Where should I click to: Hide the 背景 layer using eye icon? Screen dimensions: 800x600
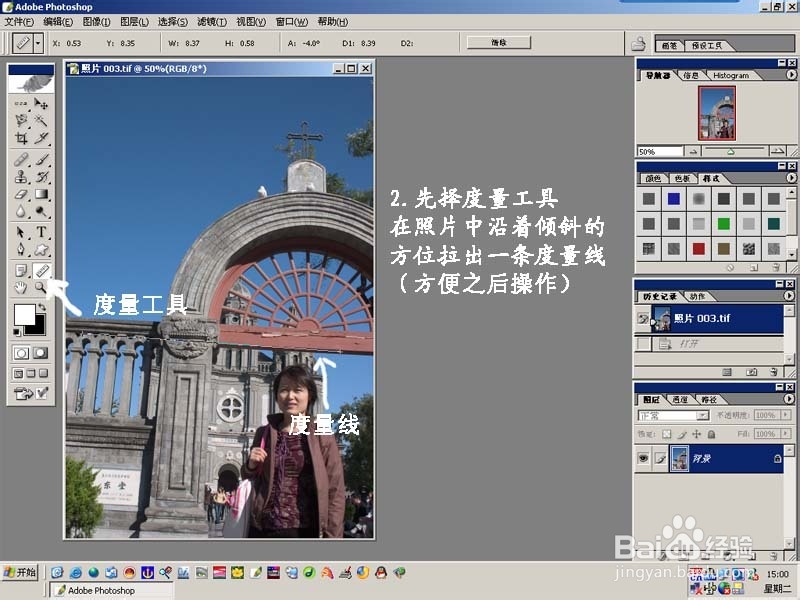point(643,458)
